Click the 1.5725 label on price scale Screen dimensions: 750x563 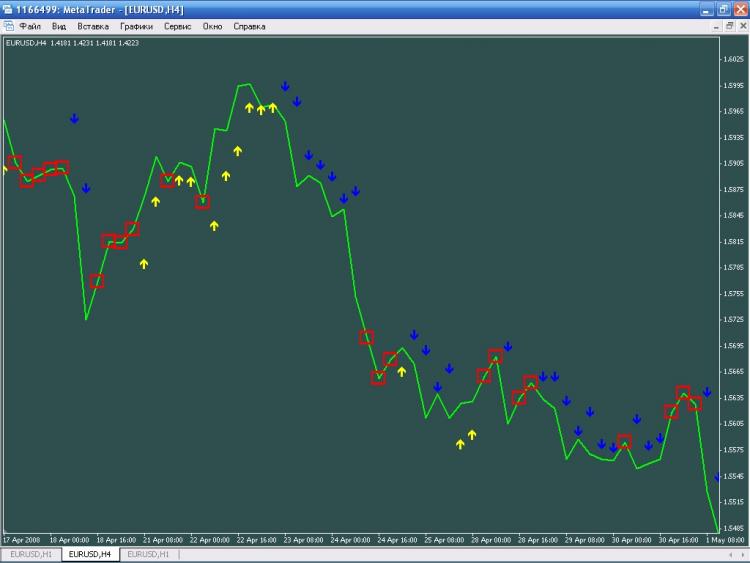coord(733,320)
